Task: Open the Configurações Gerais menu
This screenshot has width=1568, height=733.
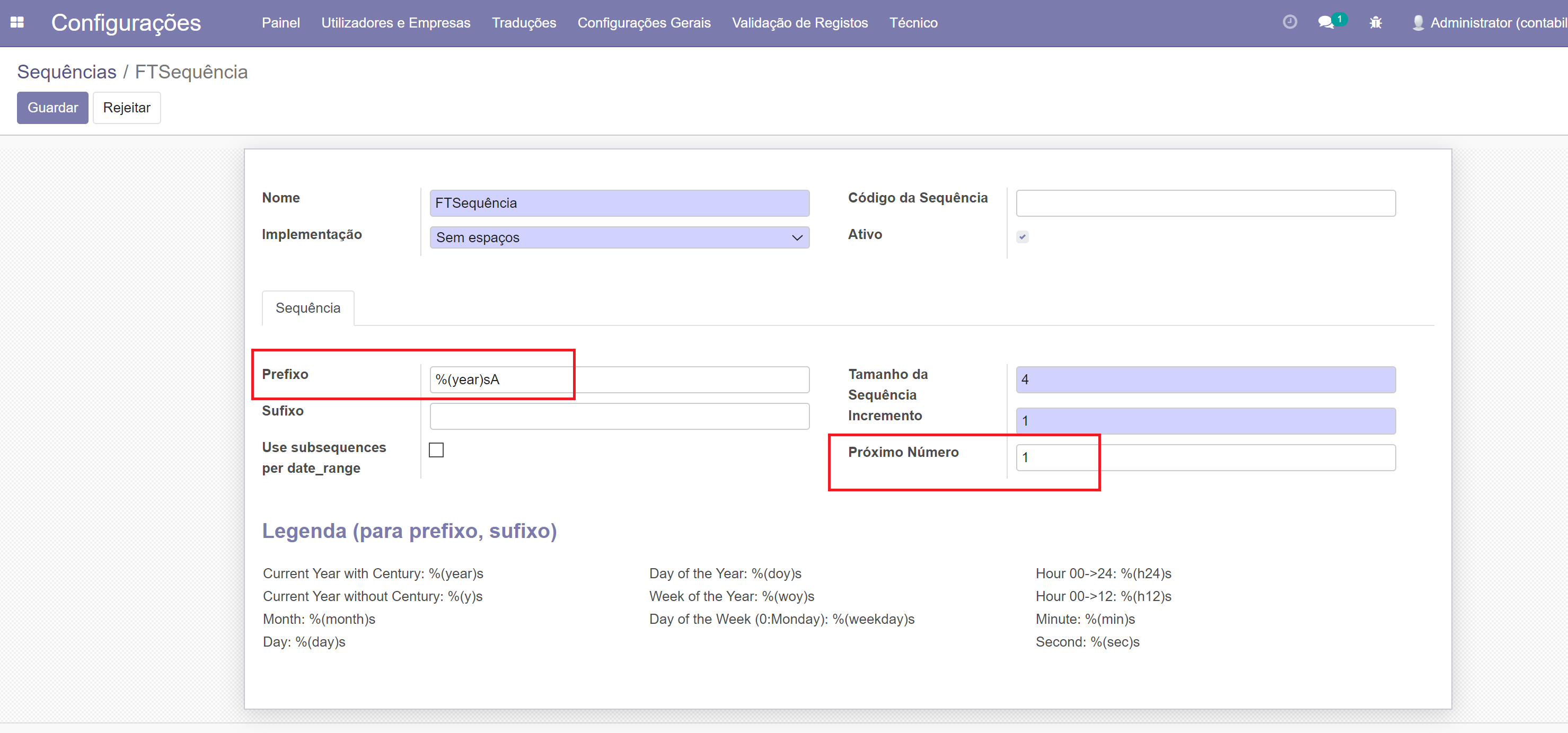Action: coord(644,23)
